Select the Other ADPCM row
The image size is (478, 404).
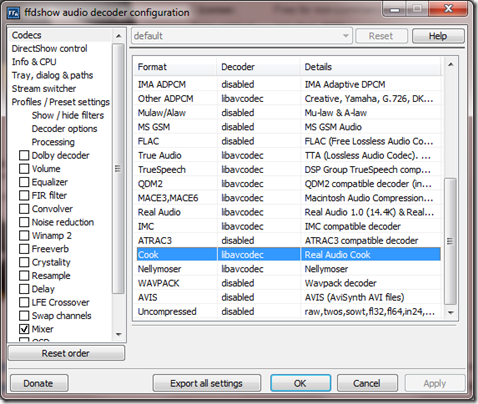(x=289, y=99)
